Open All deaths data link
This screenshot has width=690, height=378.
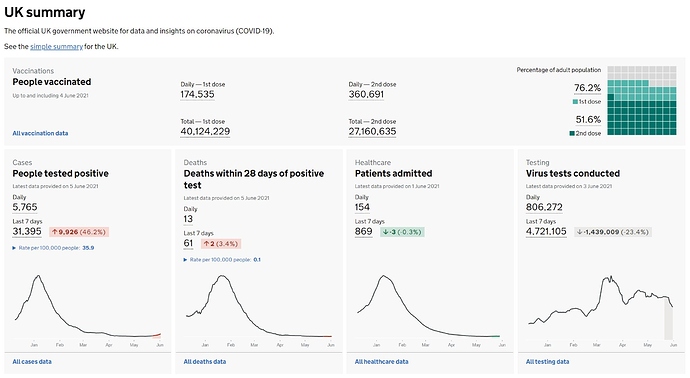(x=205, y=361)
